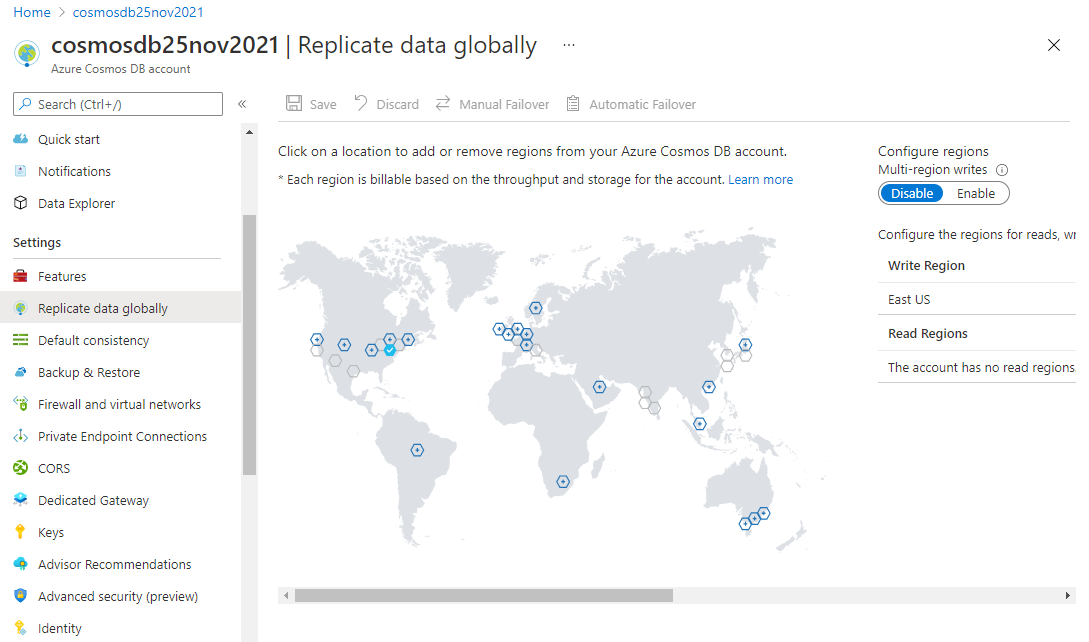Select Disable for multi-region writes
The image size is (1089, 642).
tap(912, 193)
